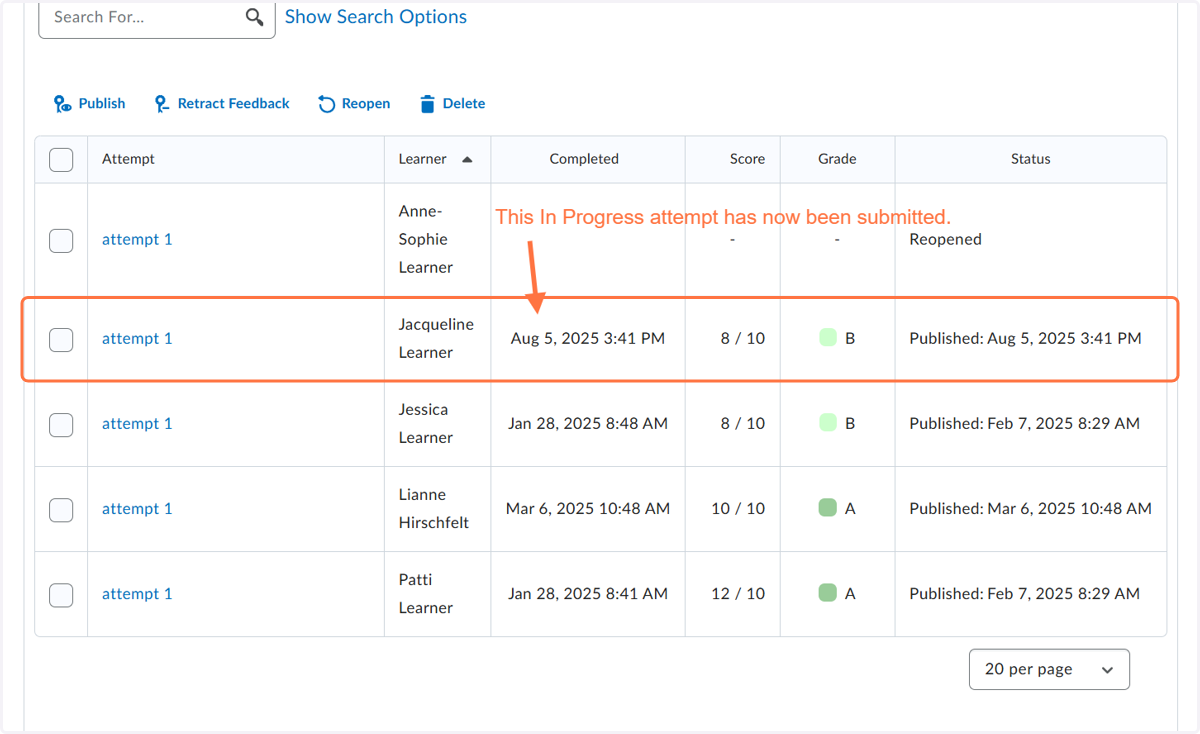Image resolution: width=1200 pixels, height=734 pixels.
Task: Click the Jacqueline Learner name cell
Action: [437, 339]
